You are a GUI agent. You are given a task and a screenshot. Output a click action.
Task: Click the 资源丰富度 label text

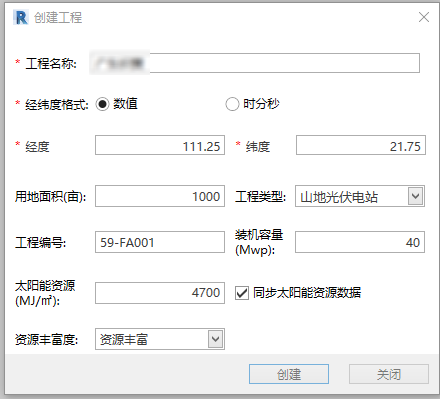click(46, 339)
